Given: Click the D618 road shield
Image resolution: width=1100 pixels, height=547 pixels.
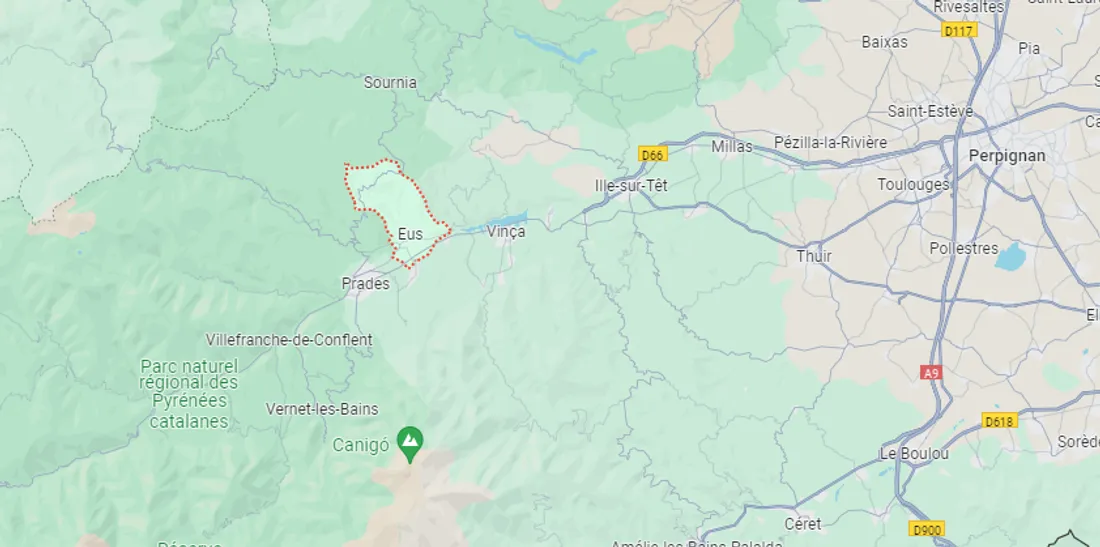Looking at the screenshot, I should (999, 421).
